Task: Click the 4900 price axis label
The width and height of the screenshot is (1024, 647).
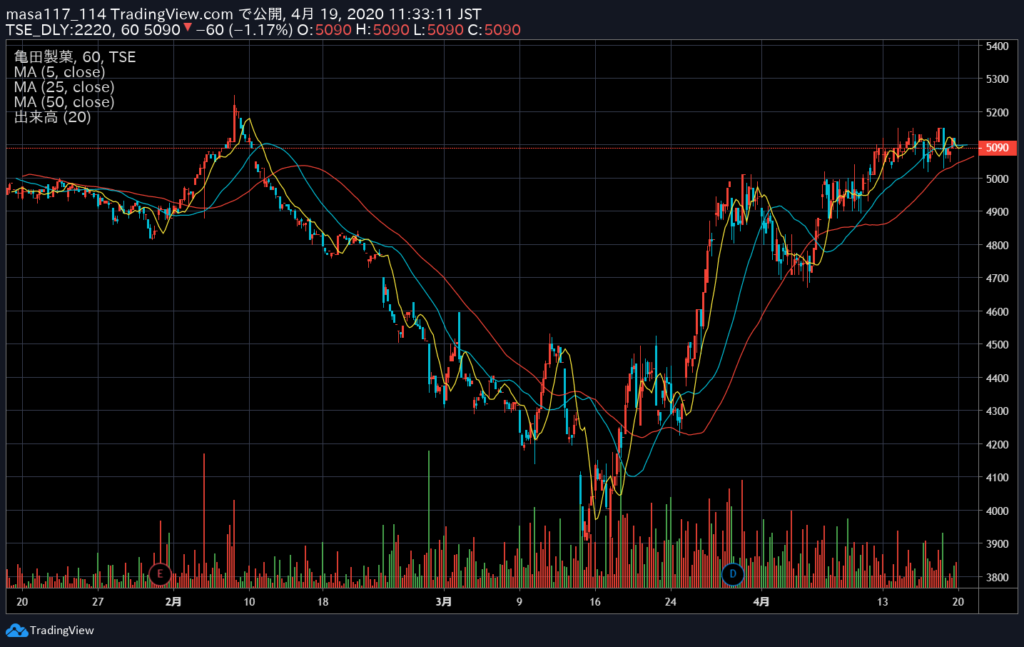Action: point(997,212)
